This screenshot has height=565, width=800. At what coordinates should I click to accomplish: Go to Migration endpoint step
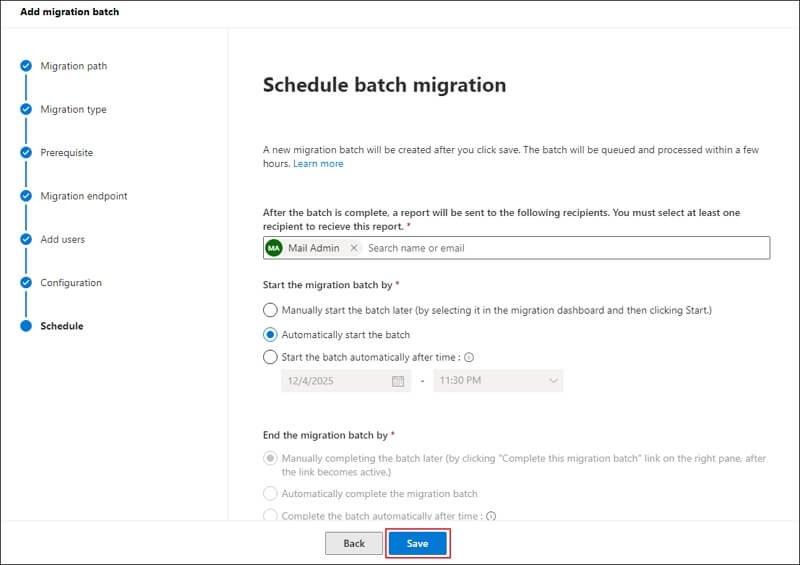tap(84, 196)
